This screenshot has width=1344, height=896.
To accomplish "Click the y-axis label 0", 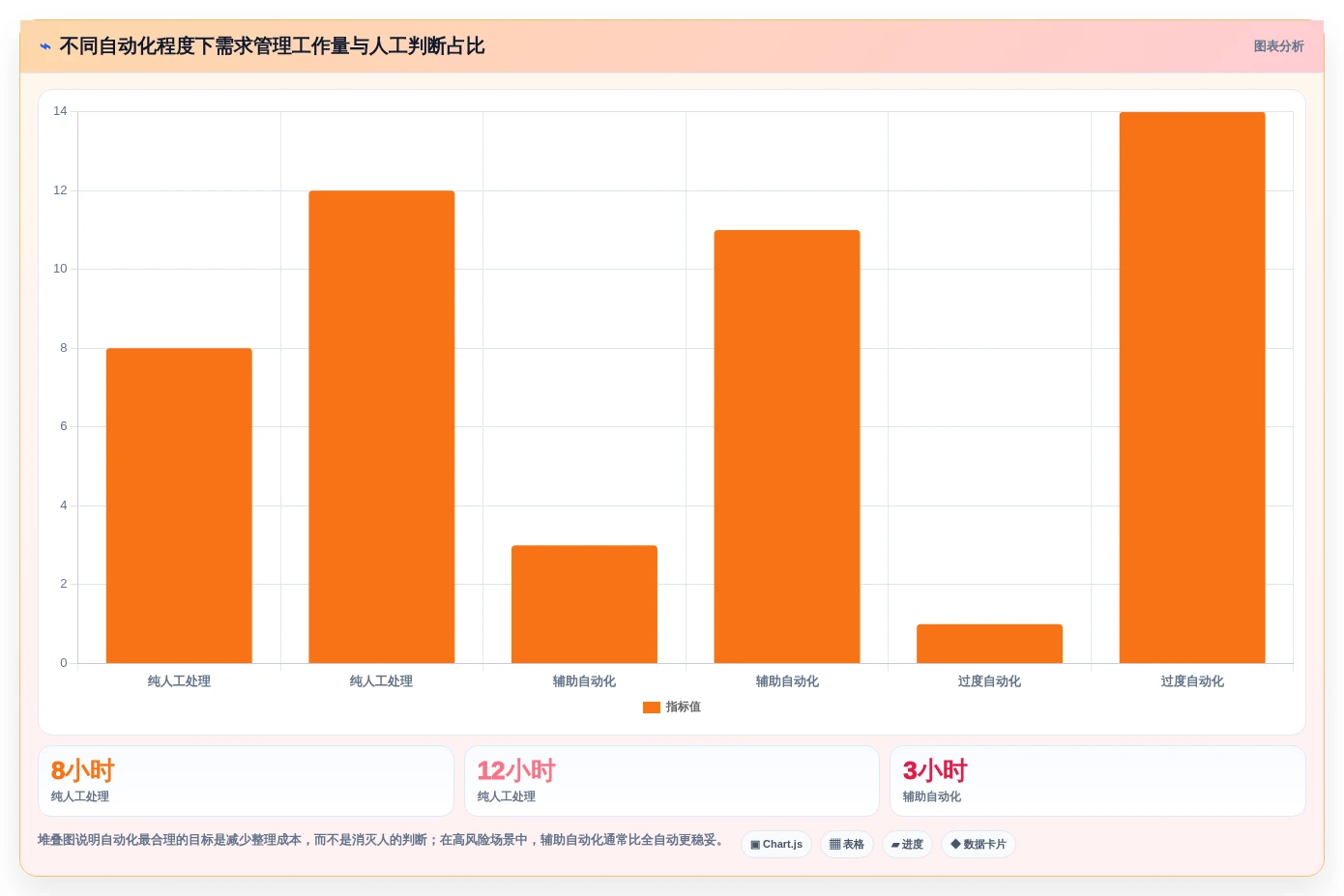I will (x=64, y=663).
